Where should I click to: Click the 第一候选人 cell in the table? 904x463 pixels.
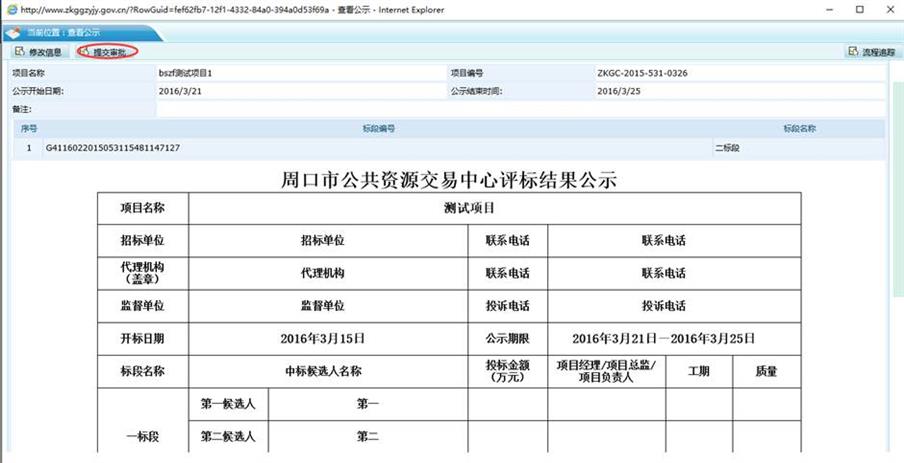click(228, 404)
